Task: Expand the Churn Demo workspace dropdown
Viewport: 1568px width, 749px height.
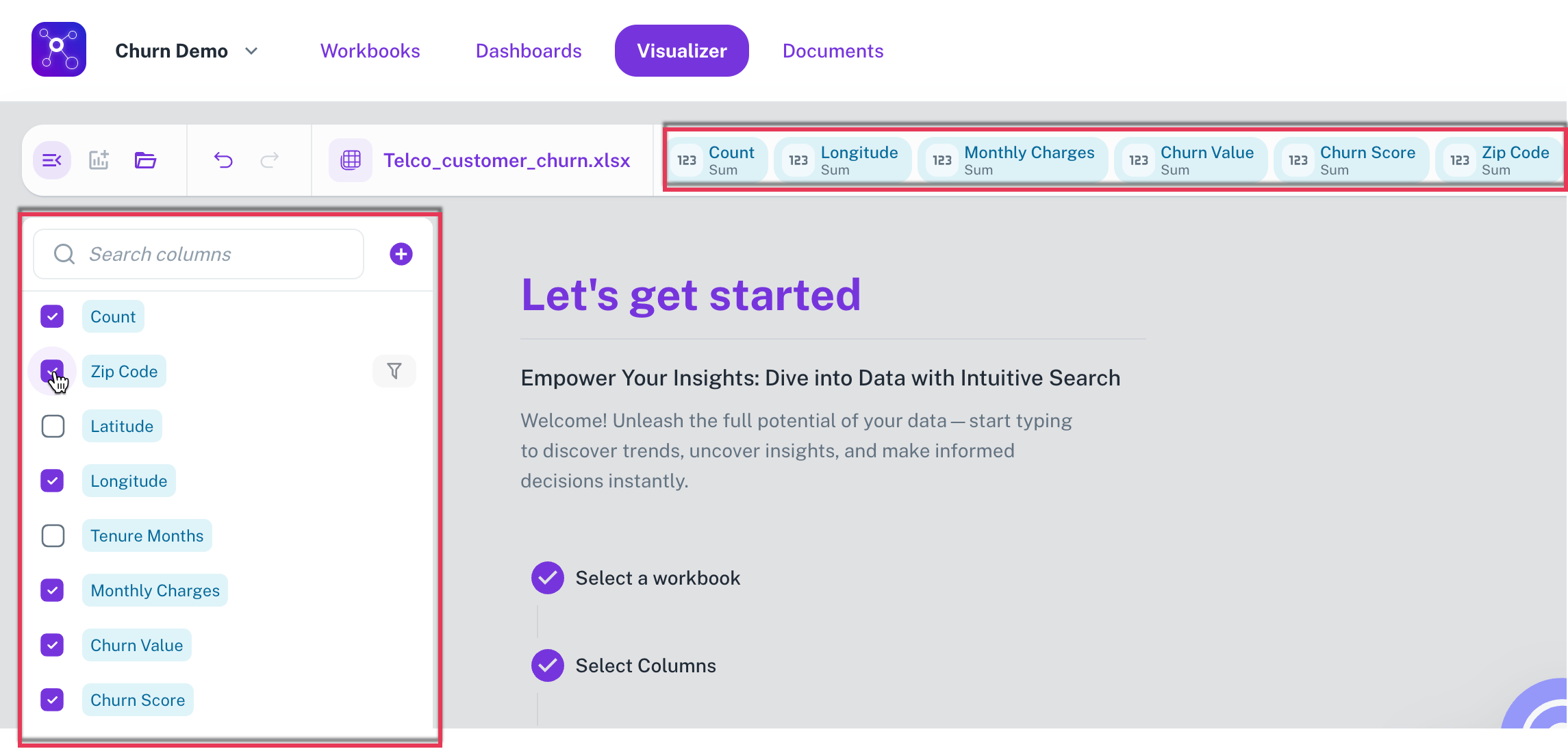Action: pos(251,51)
